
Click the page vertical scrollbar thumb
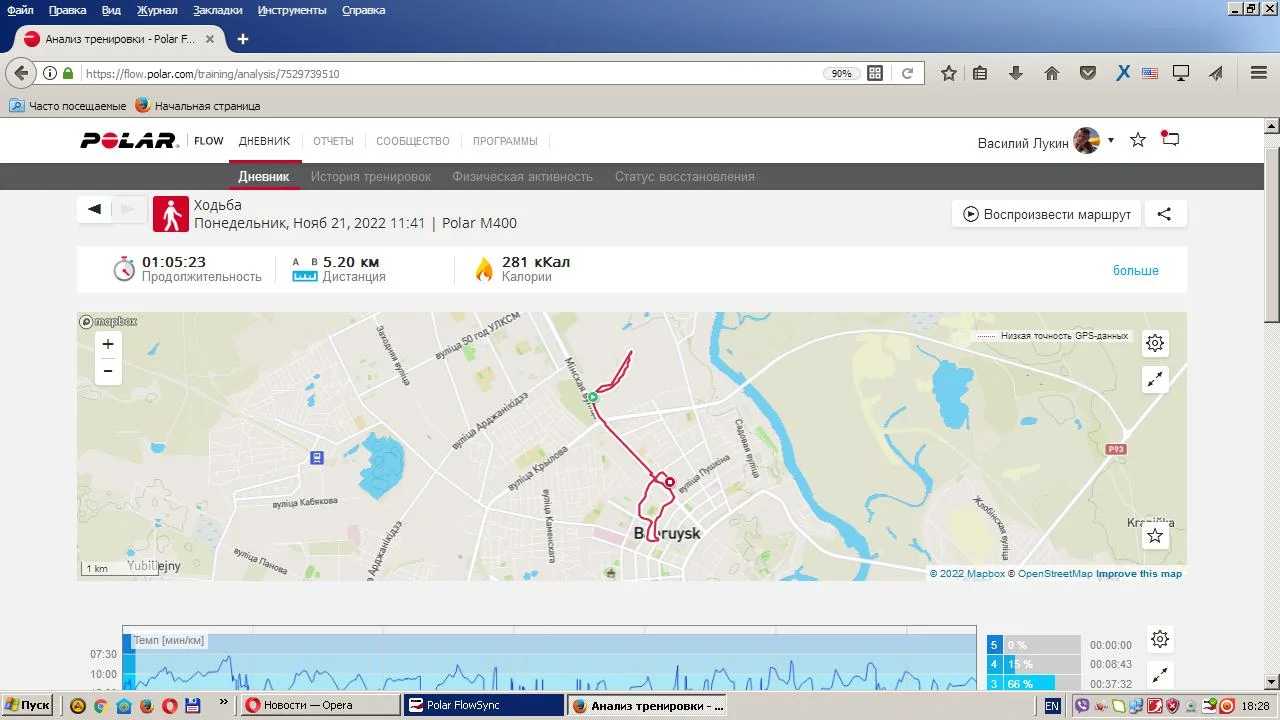pyautogui.click(x=1272, y=233)
